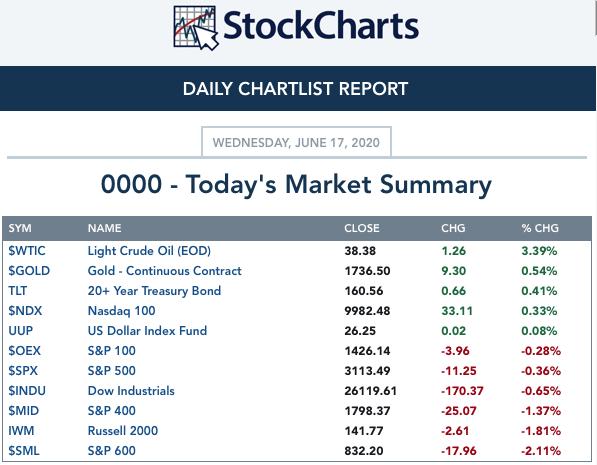Click the $SML symbol link
Image resolution: width=597 pixels, height=465 pixels.
(x=24, y=451)
